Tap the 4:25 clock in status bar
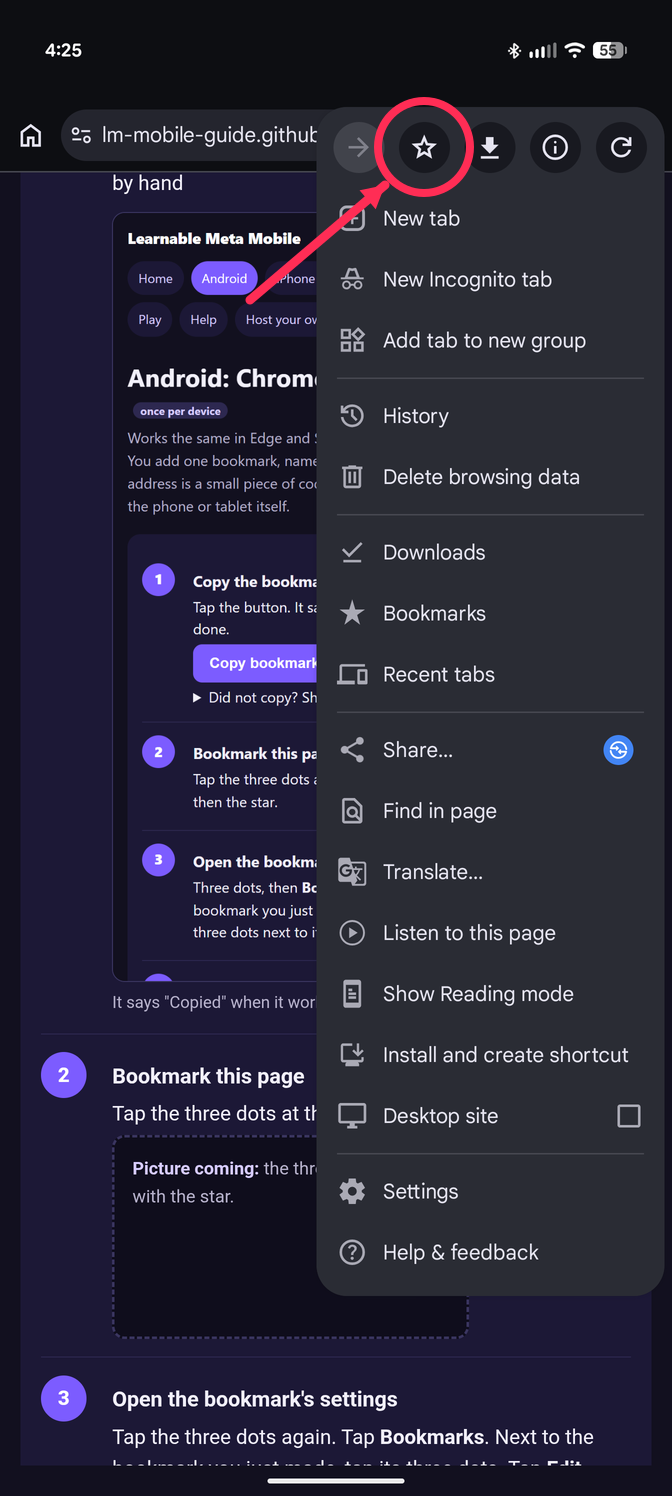 (63, 50)
